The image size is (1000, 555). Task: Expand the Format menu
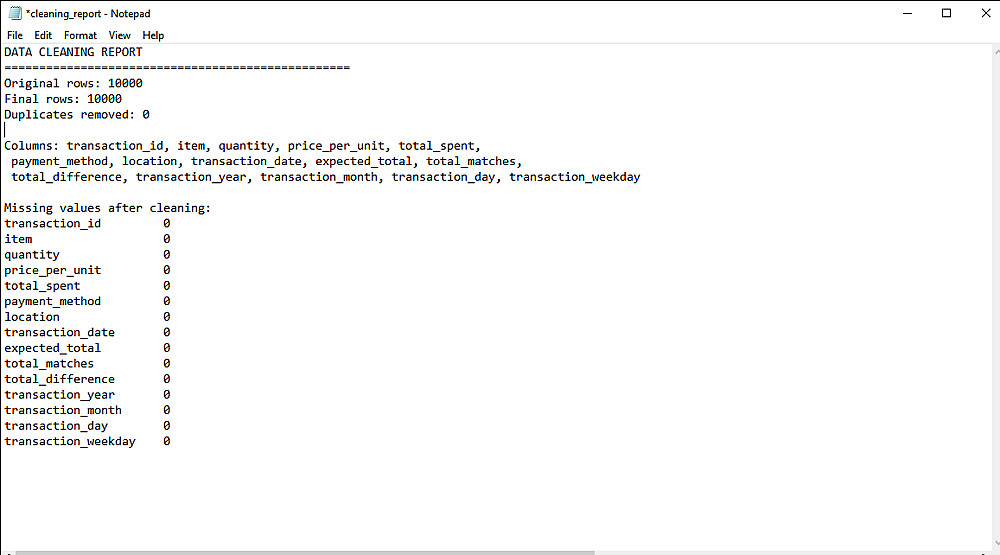(80, 35)
